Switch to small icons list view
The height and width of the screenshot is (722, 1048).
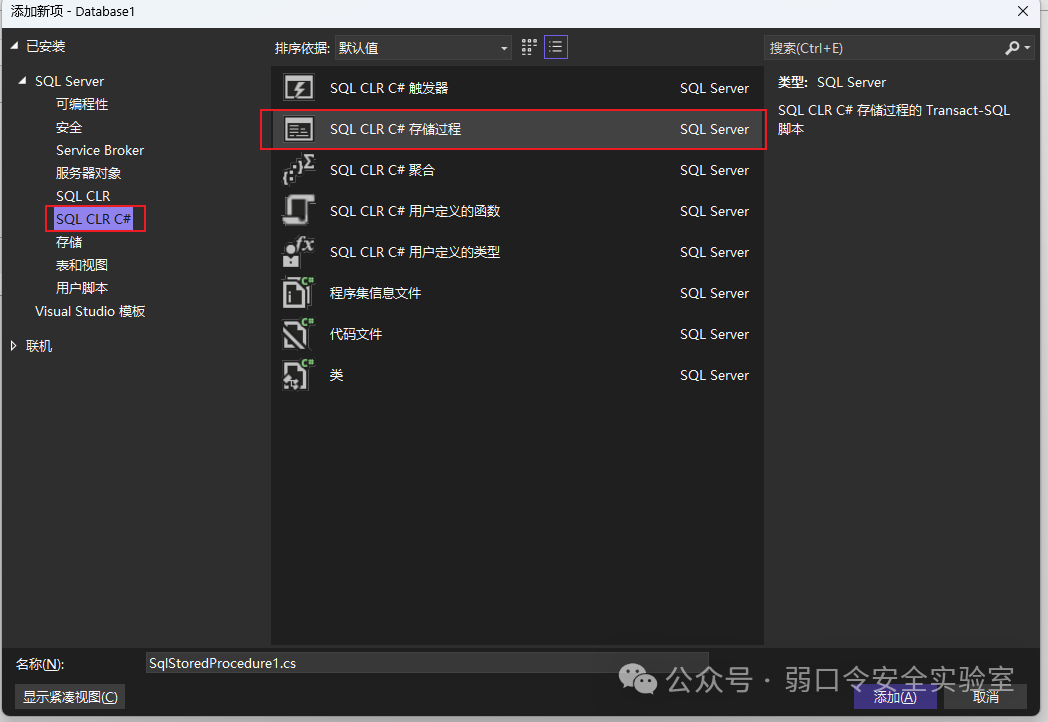click(x=555, y=47)
